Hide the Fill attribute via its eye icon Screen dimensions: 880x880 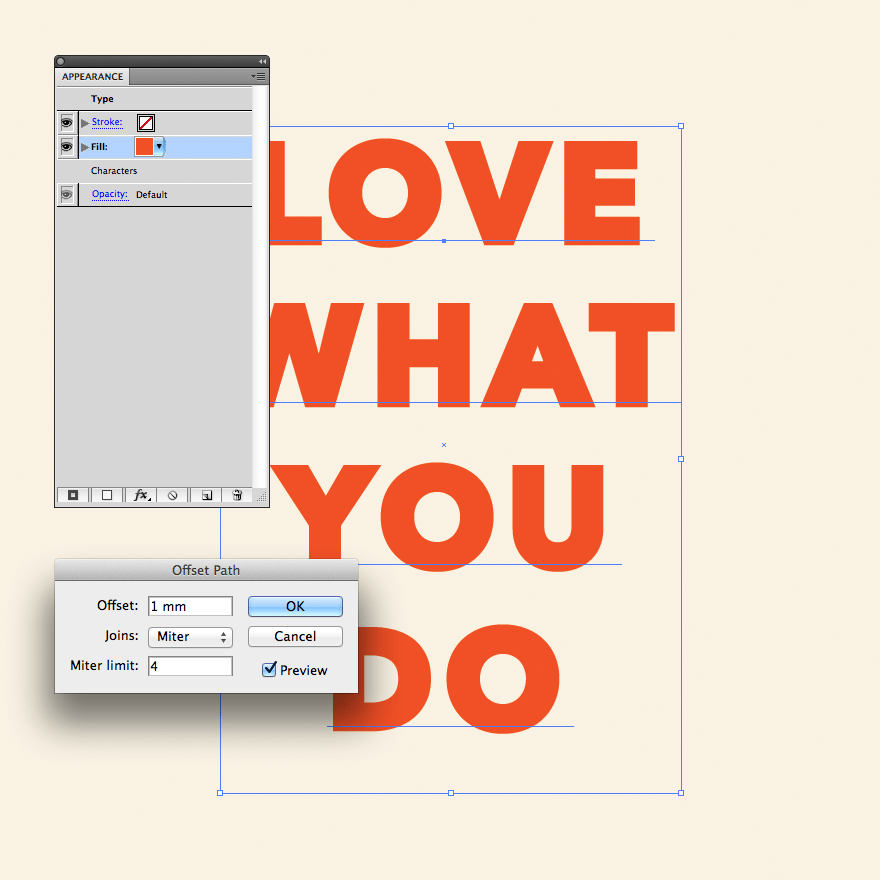pos(66,146)
